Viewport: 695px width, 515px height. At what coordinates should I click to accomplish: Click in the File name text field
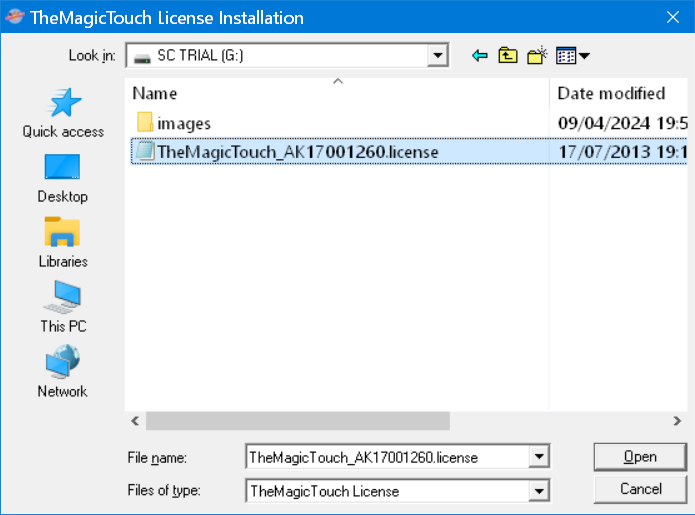pos(387,457)
